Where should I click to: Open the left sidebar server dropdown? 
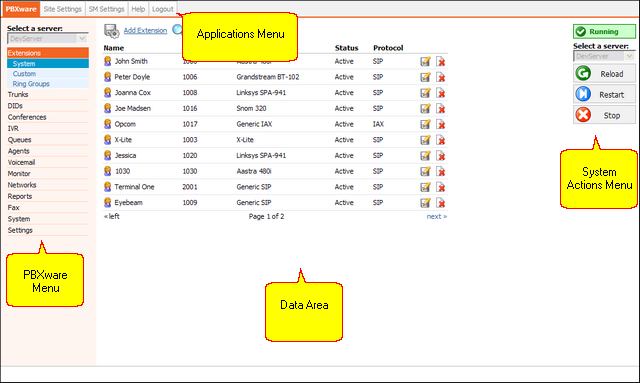47,38
